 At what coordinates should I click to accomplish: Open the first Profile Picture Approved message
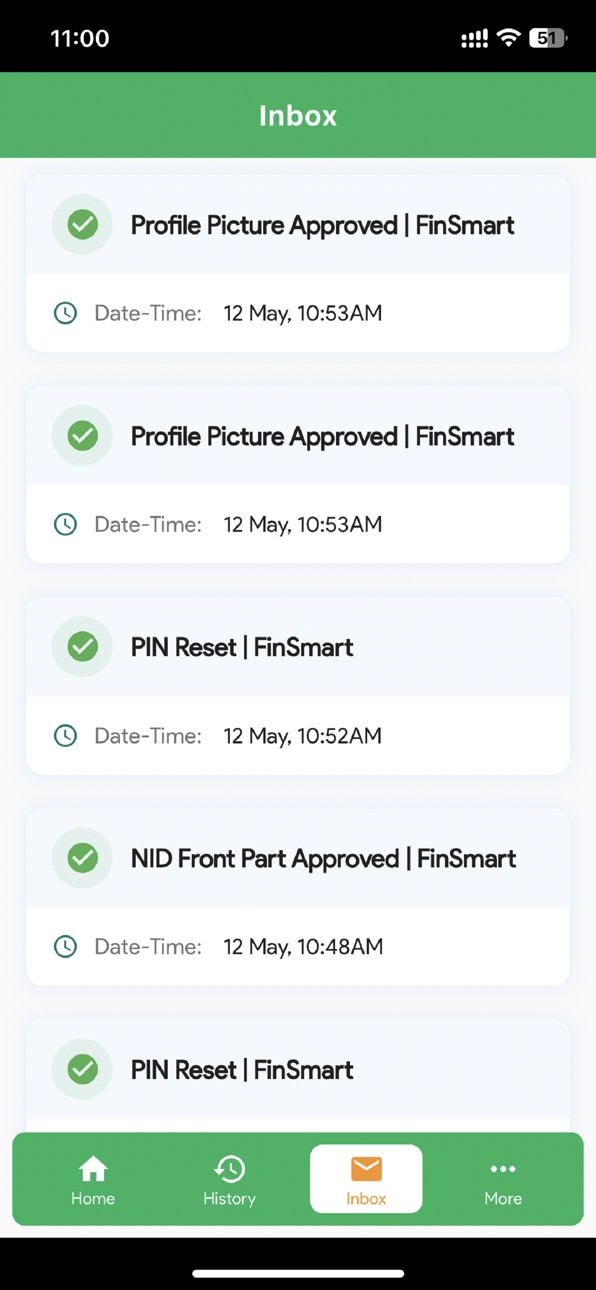298,263
